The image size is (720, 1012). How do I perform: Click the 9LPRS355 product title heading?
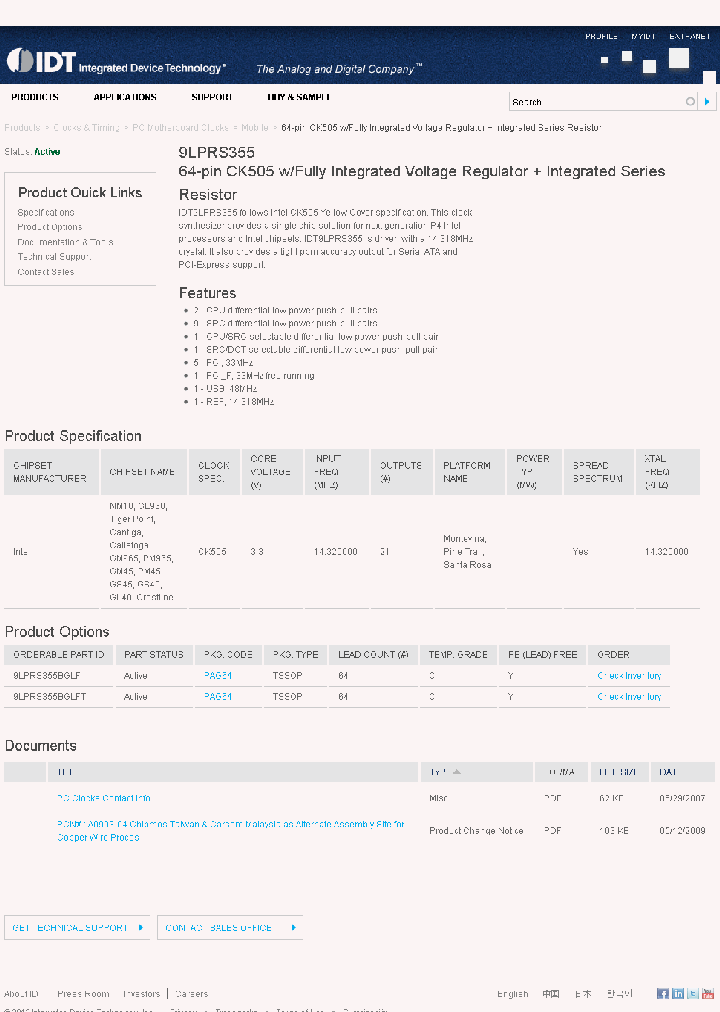[217, 152]
